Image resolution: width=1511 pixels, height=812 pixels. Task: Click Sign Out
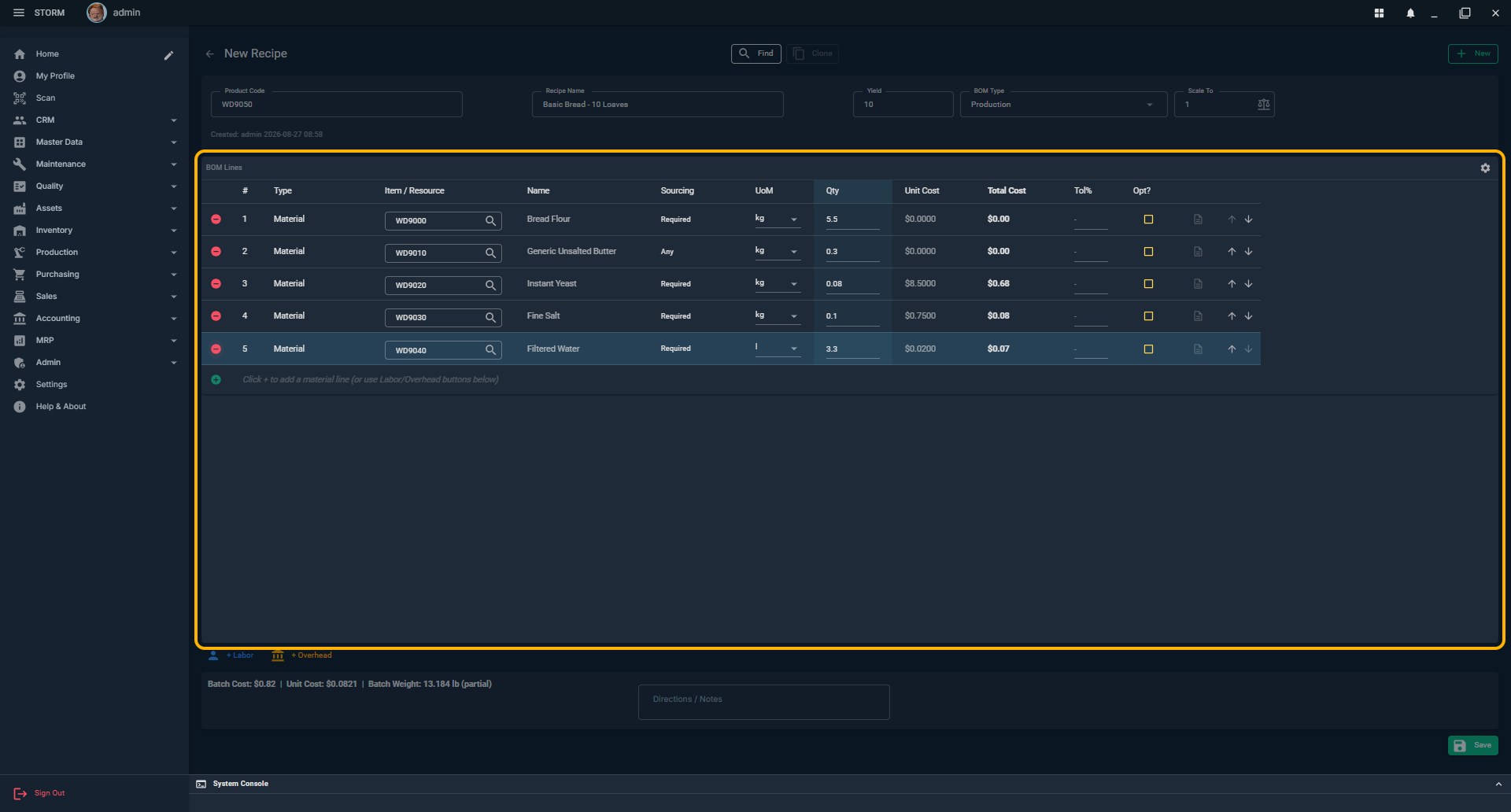tap(39, 793)
